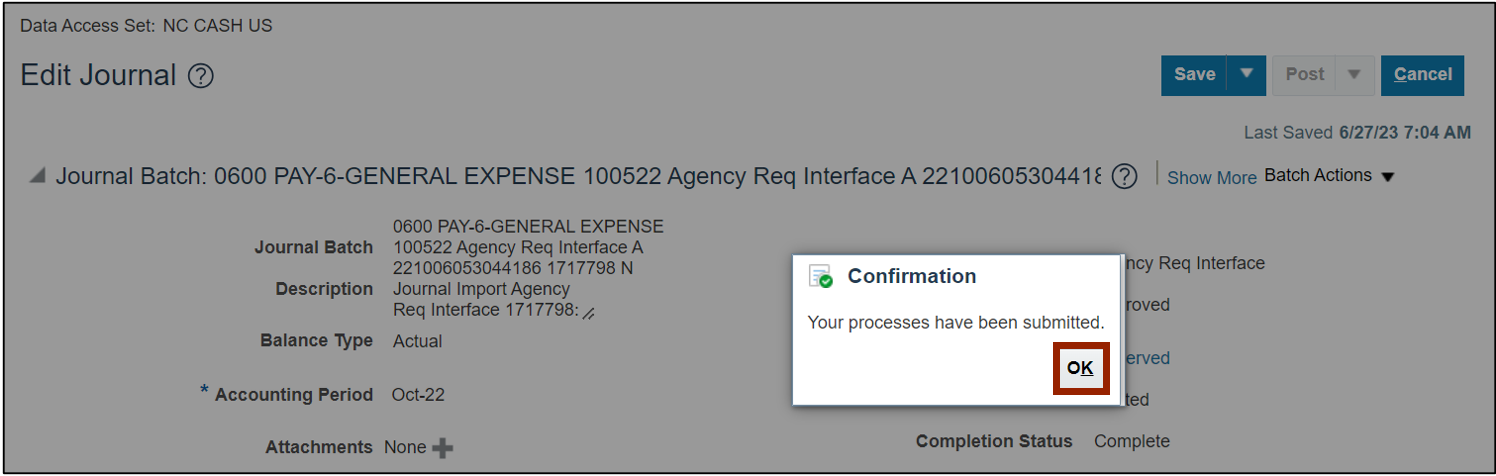Viewport: 1496px width, 476px height.
Task: Click OK in the Confirmation dialog
Action: (x=1081, y=369)
